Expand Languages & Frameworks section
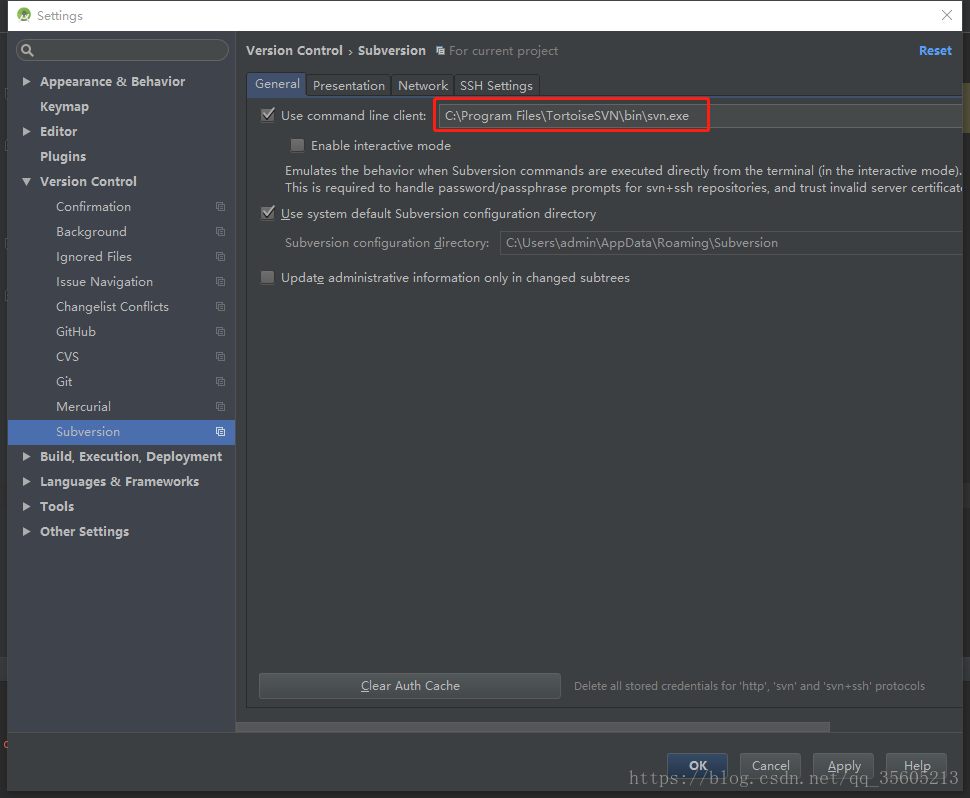970x798 pixels. point(27,481)
